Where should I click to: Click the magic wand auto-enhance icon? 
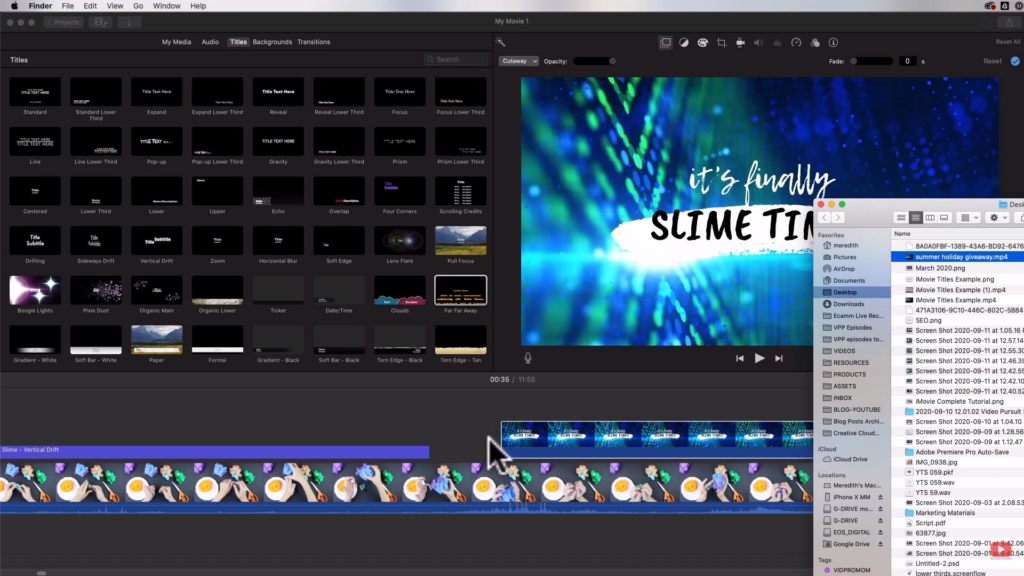pyautogui.click(x=500, y=42)
